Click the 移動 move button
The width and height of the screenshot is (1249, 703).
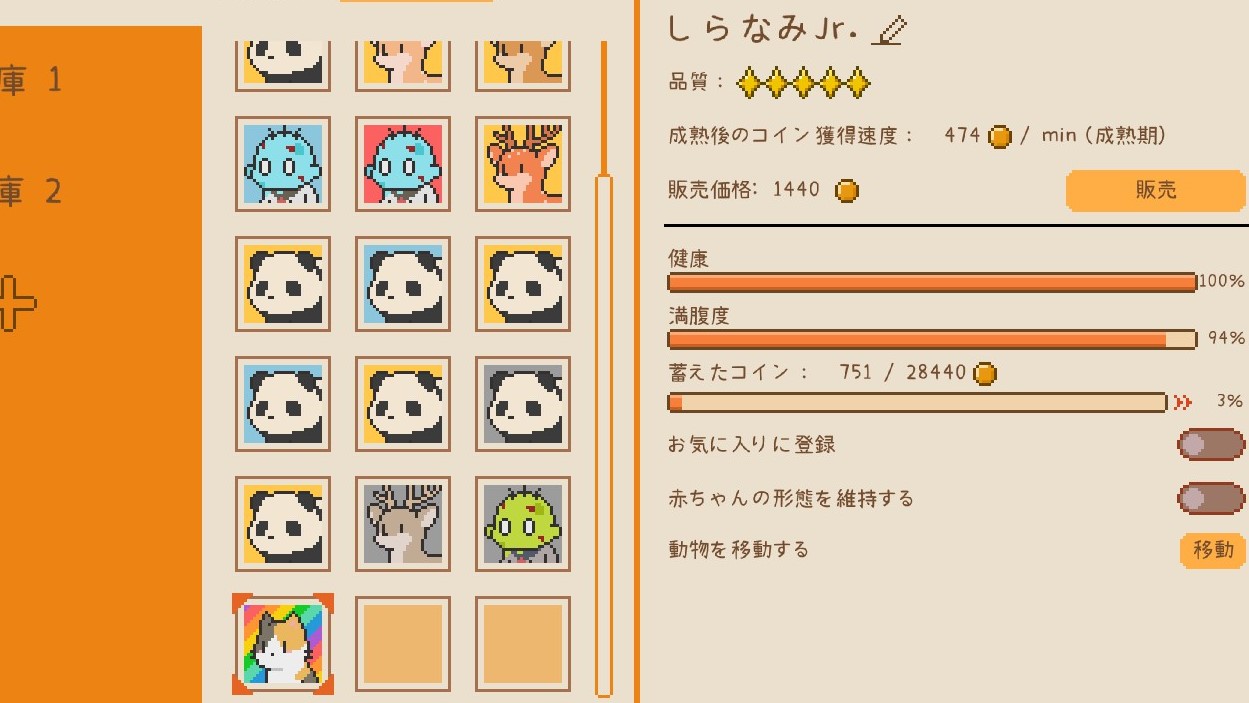pyautogui.click(x=1213, y=550)
